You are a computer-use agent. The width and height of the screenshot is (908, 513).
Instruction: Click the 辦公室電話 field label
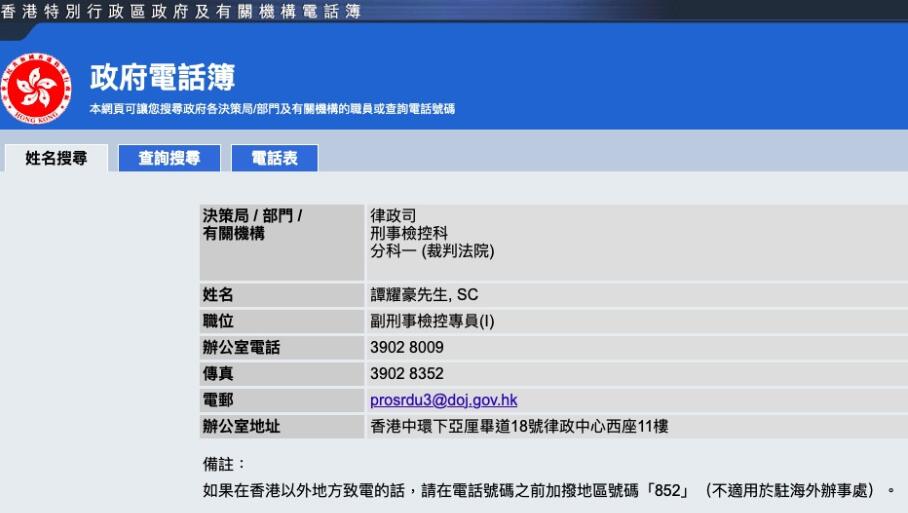[x=241, y=348]
